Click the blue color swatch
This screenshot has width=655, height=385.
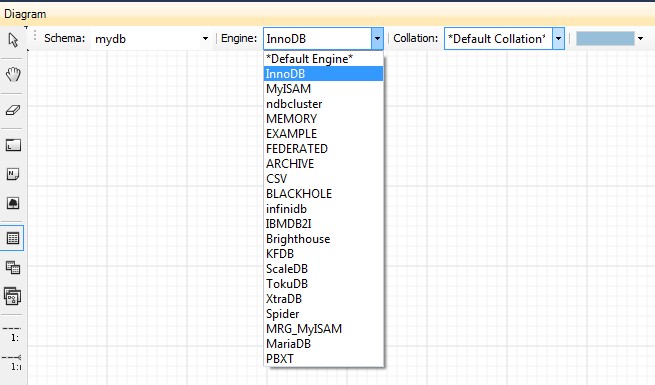click(605, 38)
